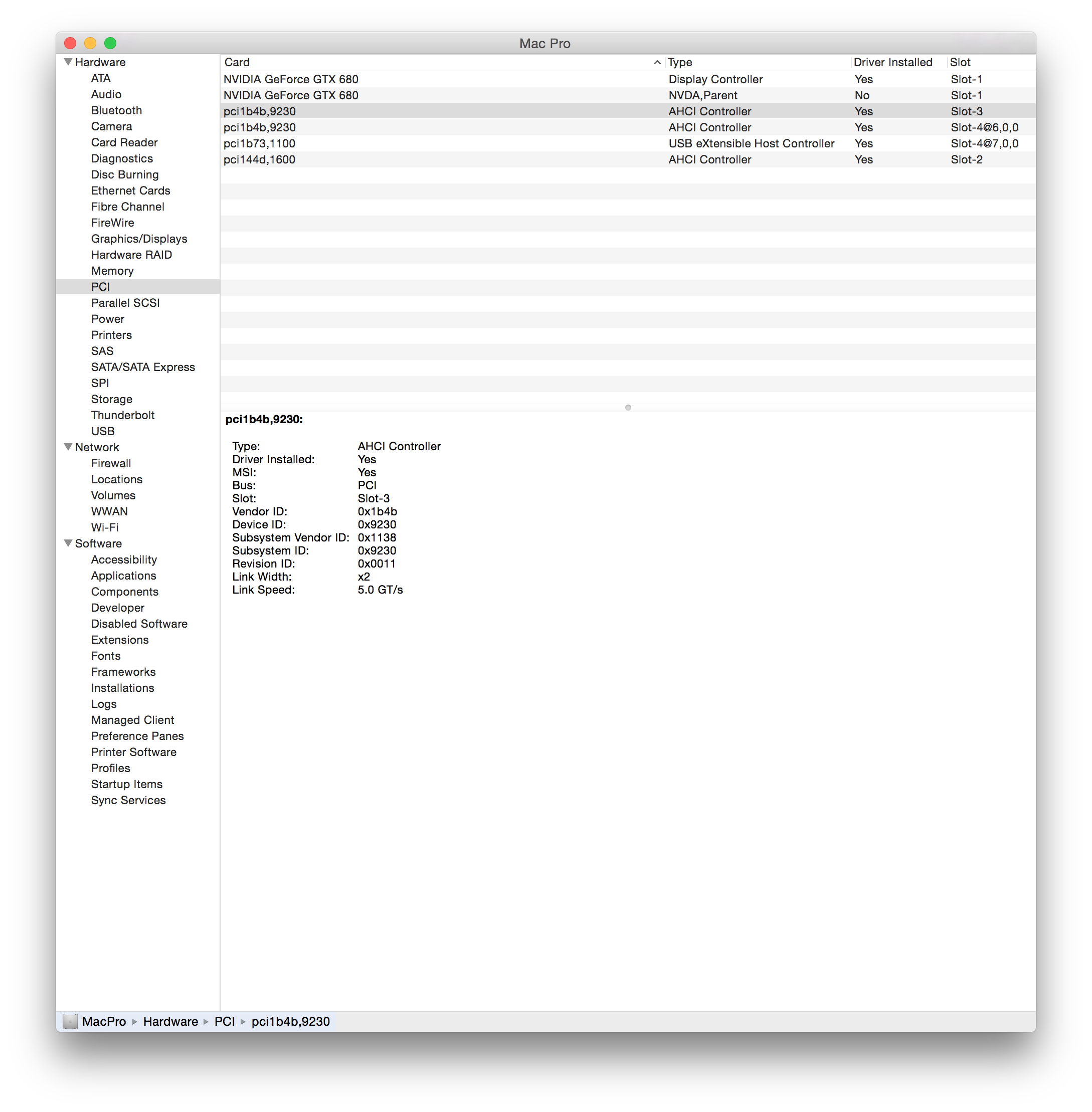Collapse the Network section triangle
1092x1112 pixels.
(68, 447)
